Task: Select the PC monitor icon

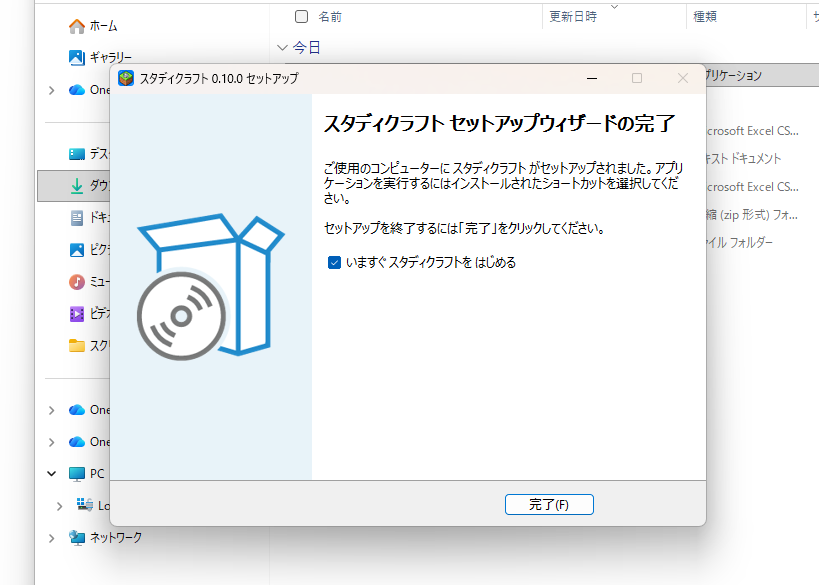Action: click(x=77, y=474)
